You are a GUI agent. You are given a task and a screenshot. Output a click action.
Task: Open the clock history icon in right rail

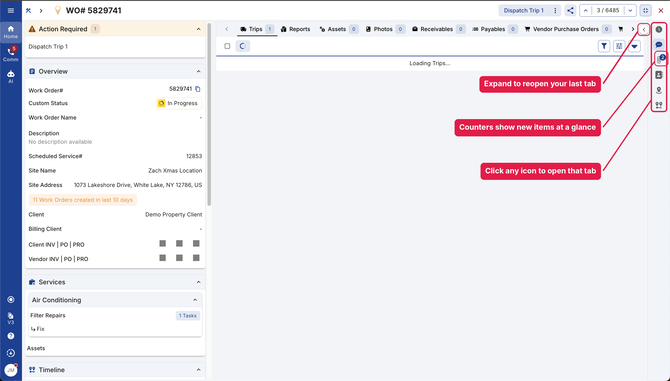click(659, 29)
